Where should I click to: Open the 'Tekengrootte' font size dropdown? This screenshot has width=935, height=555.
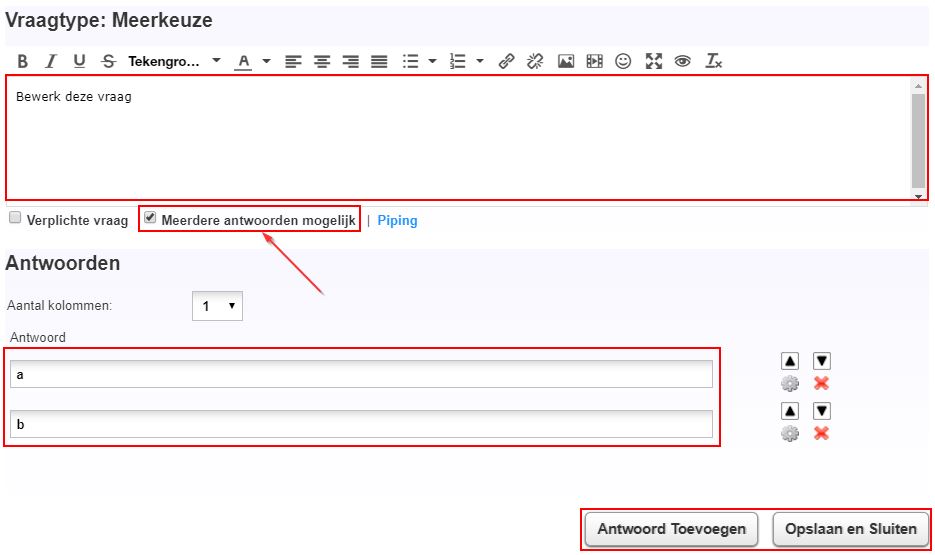(x=175, y=61)
